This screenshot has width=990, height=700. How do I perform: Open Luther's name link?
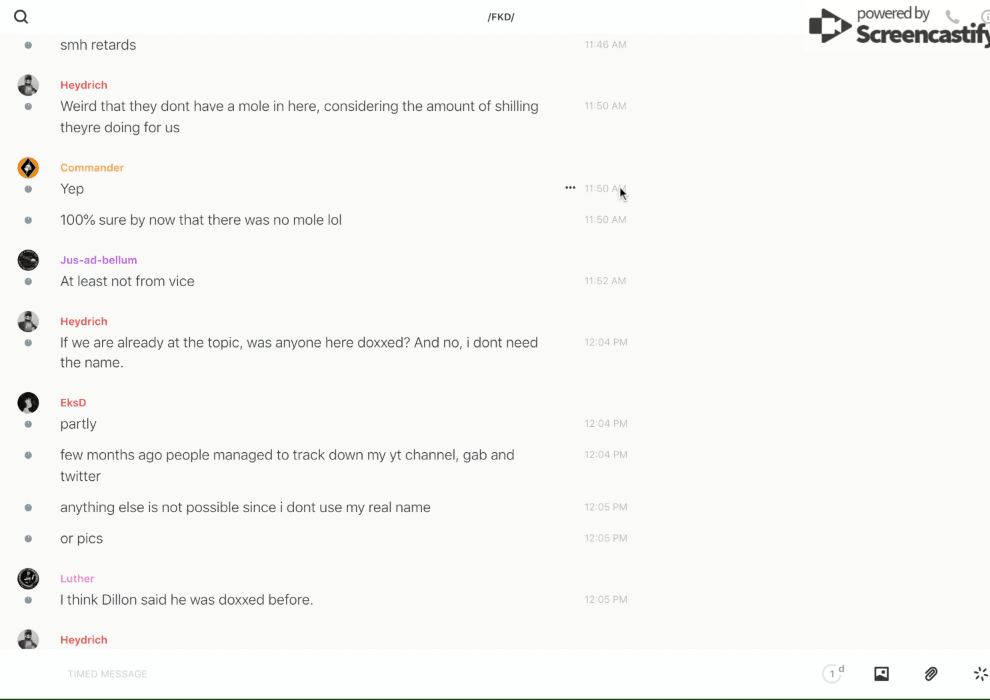pos(77,579)
